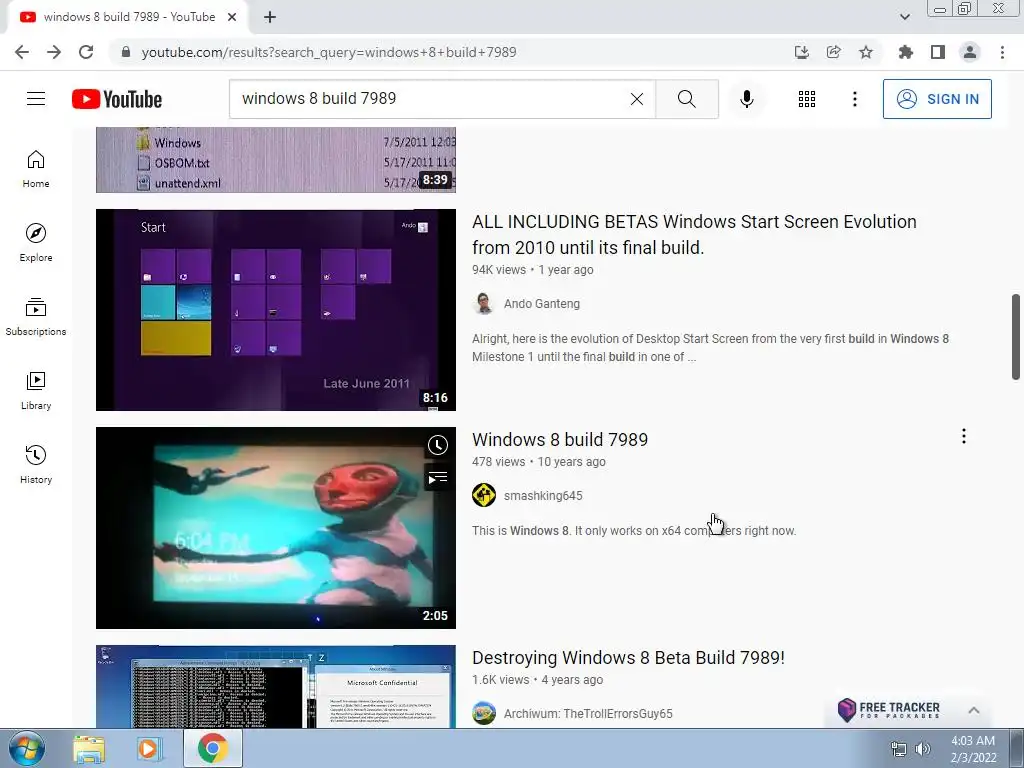The height and width of the screenshot is (768, 1024).
Task: View site info padlock icon
Action: click(126, 52)
